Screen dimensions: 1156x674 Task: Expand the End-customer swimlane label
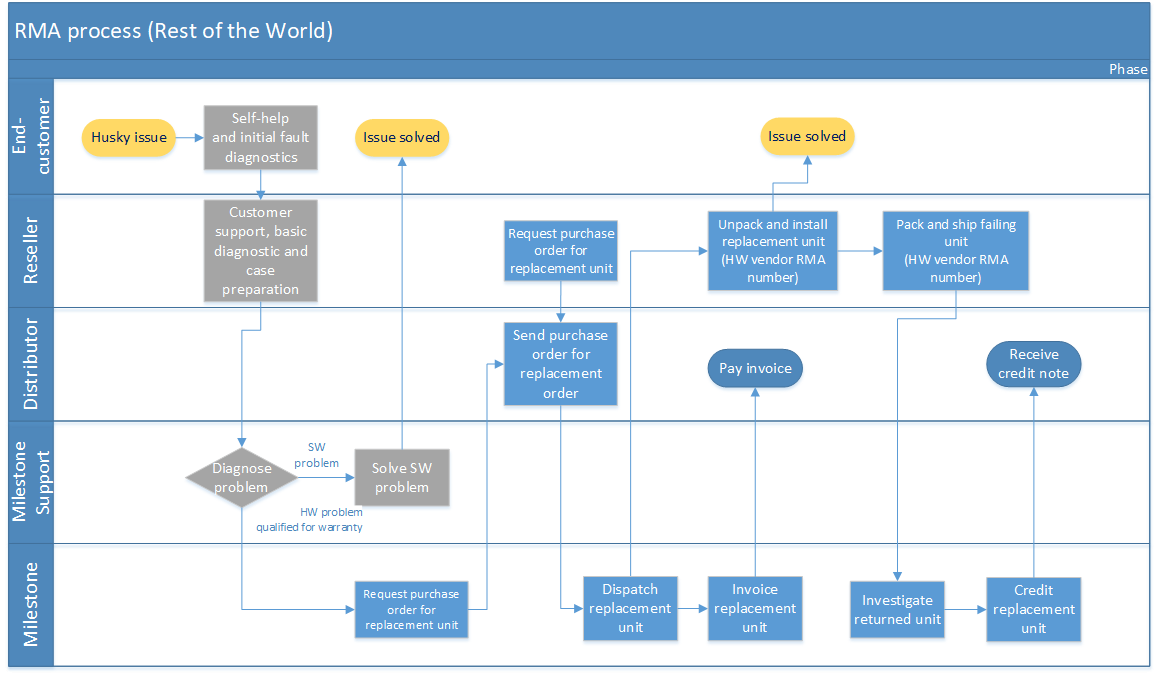[x=31, y=136]
